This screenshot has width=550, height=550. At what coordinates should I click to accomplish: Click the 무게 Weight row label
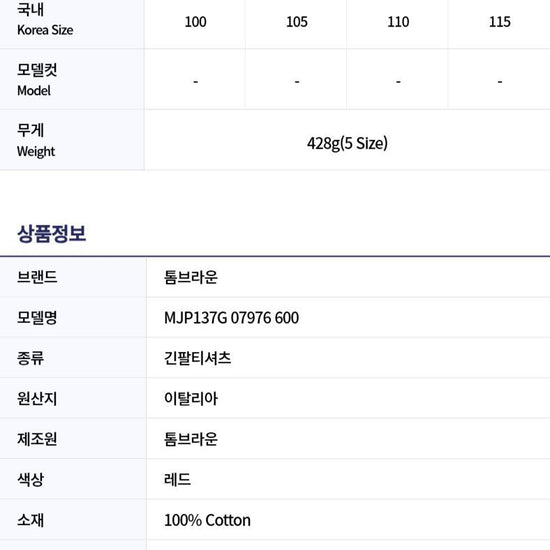click(x=72, y=140)
